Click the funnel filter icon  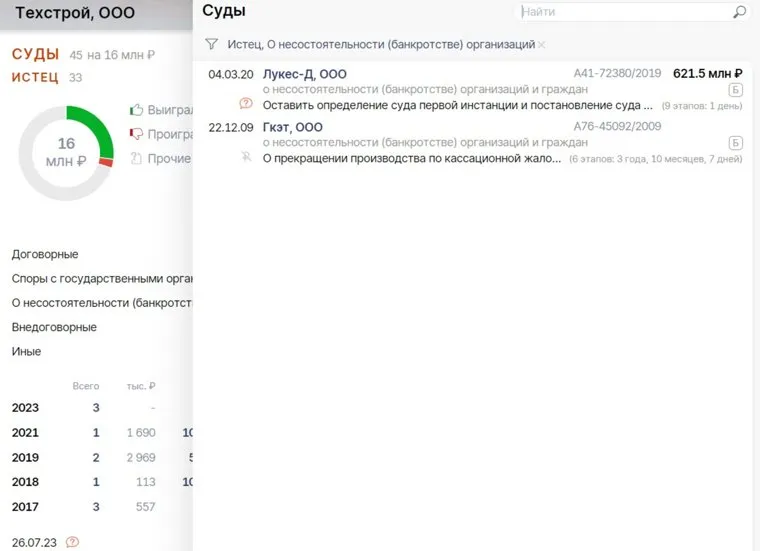click(x=211, y=44)
